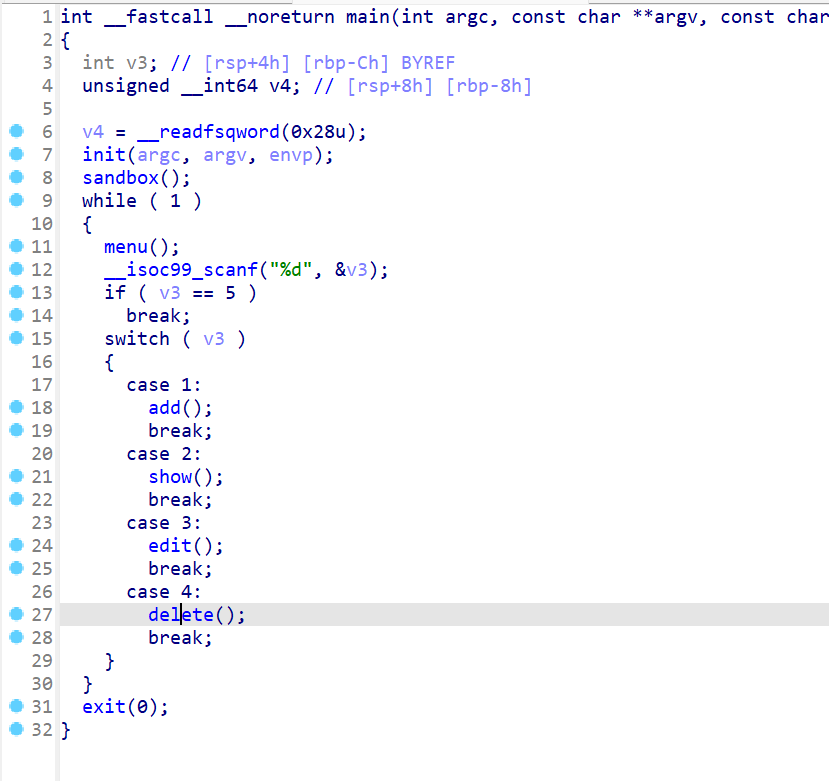Click the __noreturn keyword in signature

280,17
